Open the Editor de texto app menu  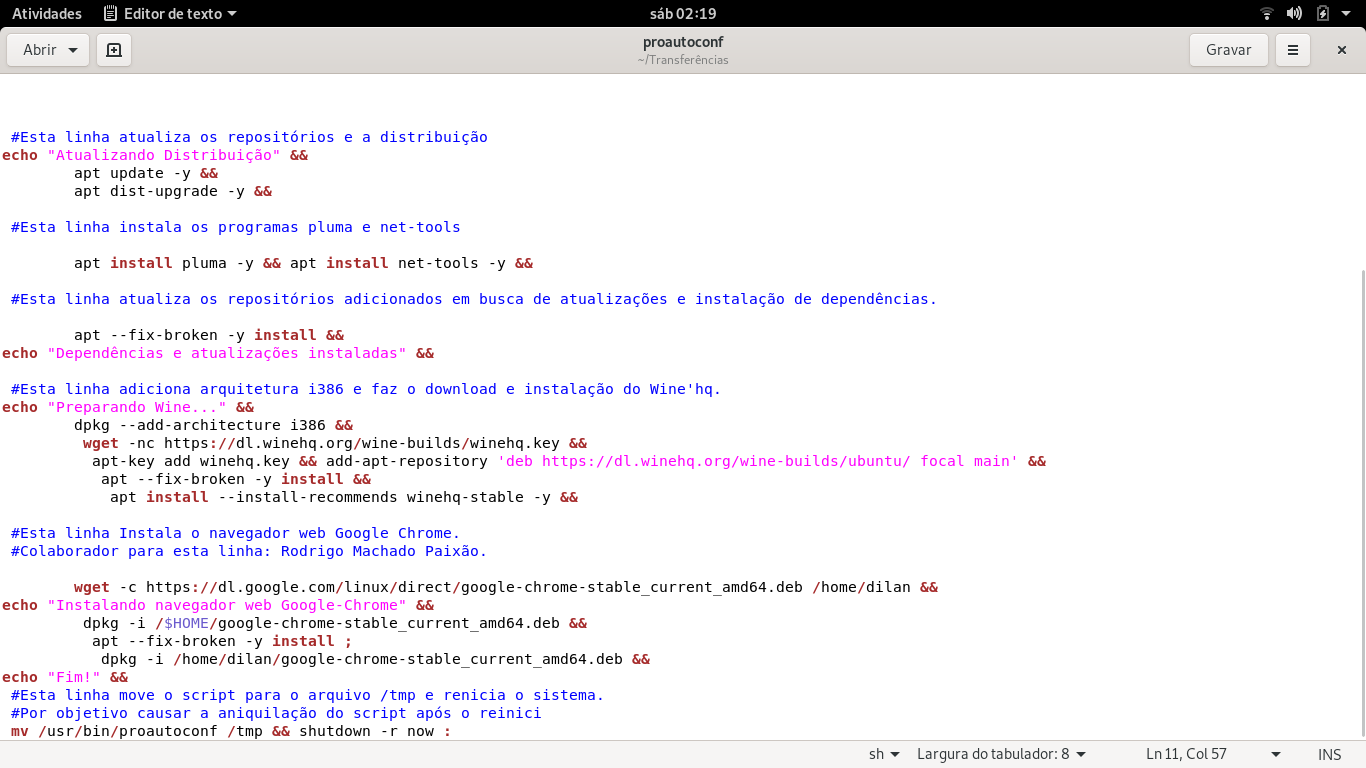pos(170,14)
